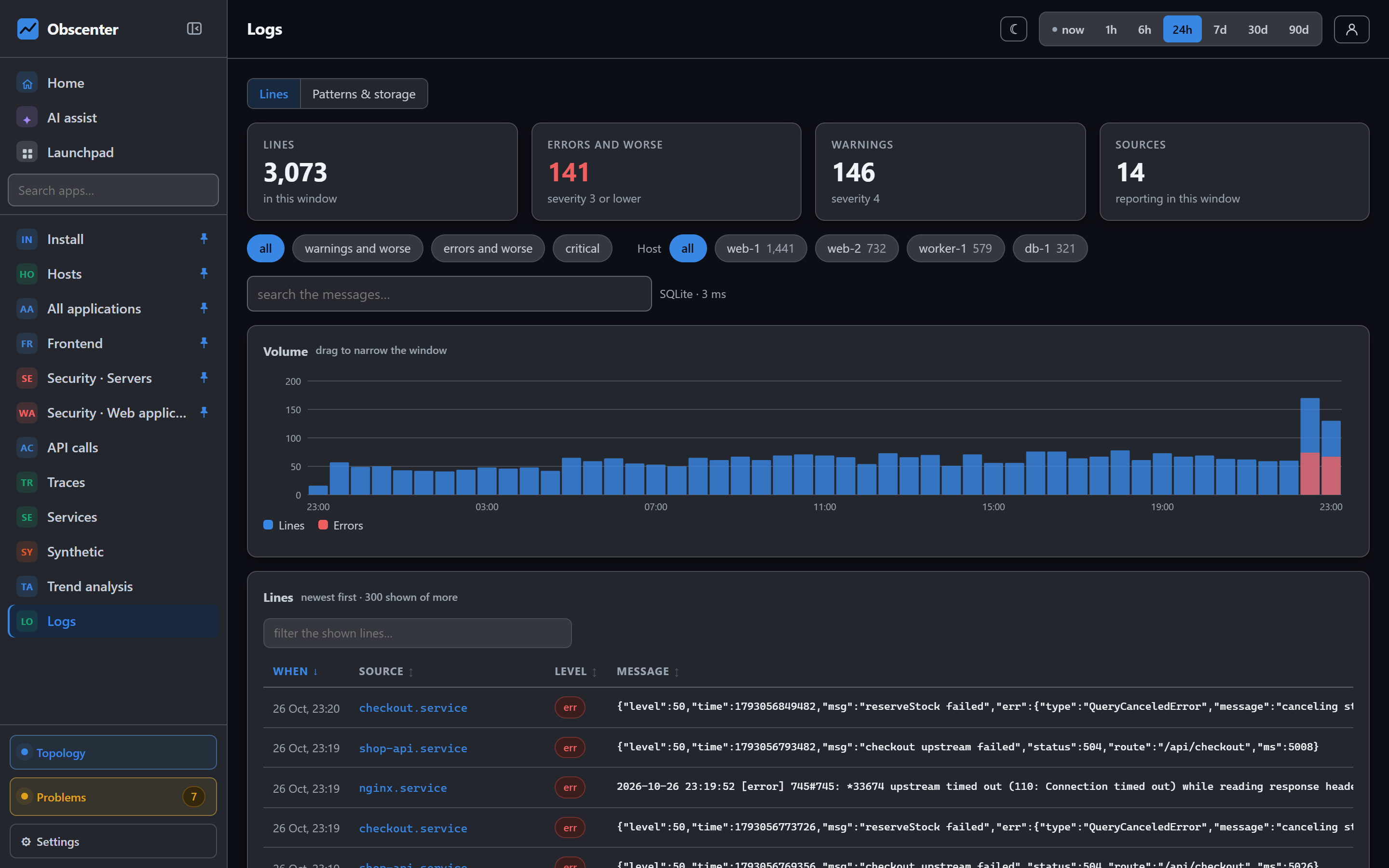Unpin the Hosts app

click(x=204, y=273)
